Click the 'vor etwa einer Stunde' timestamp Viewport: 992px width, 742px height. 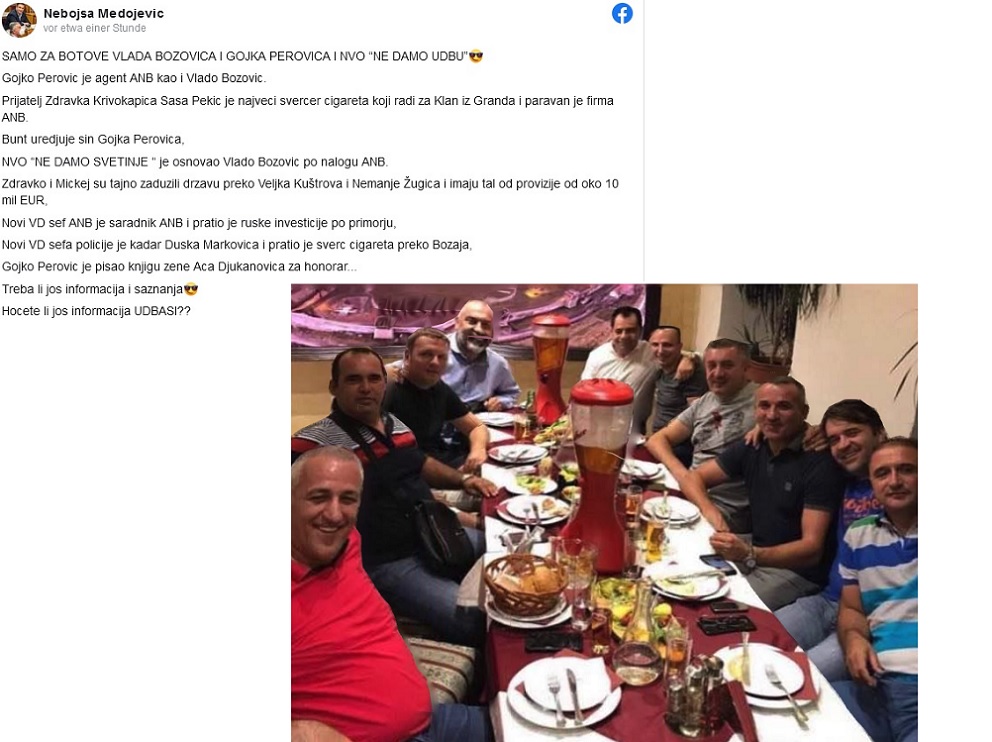pyautogui.click(x=94, y=28)
